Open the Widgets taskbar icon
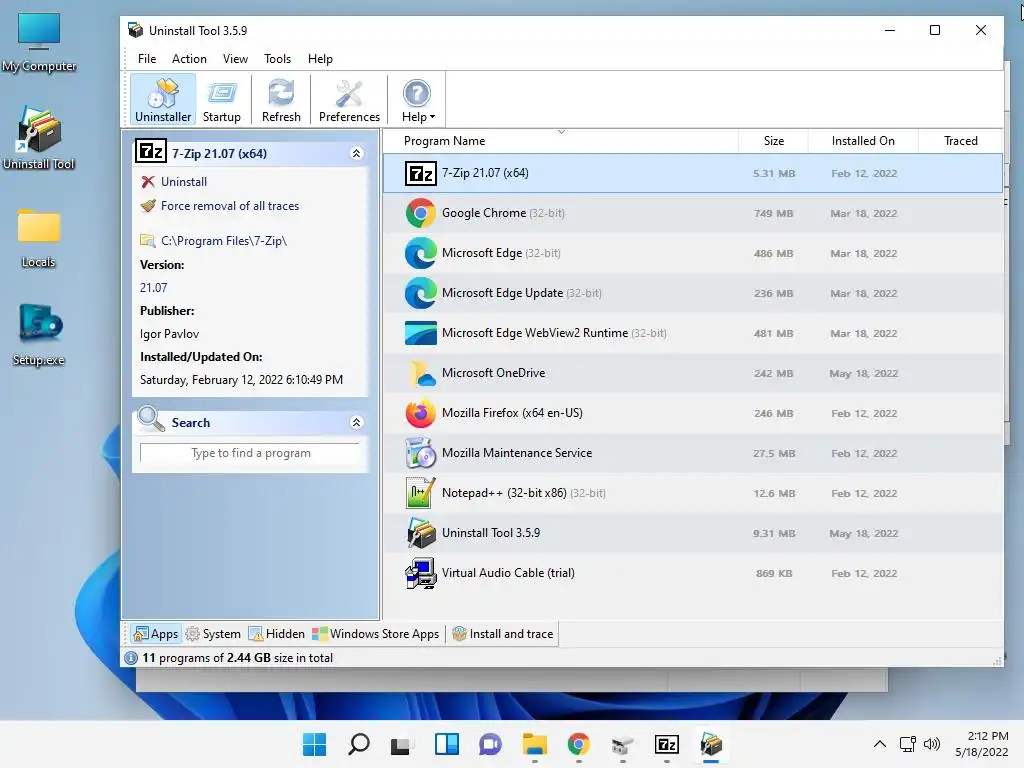Screen dimensions: 1024x768 pyautogui.click(x=447, y=744)
